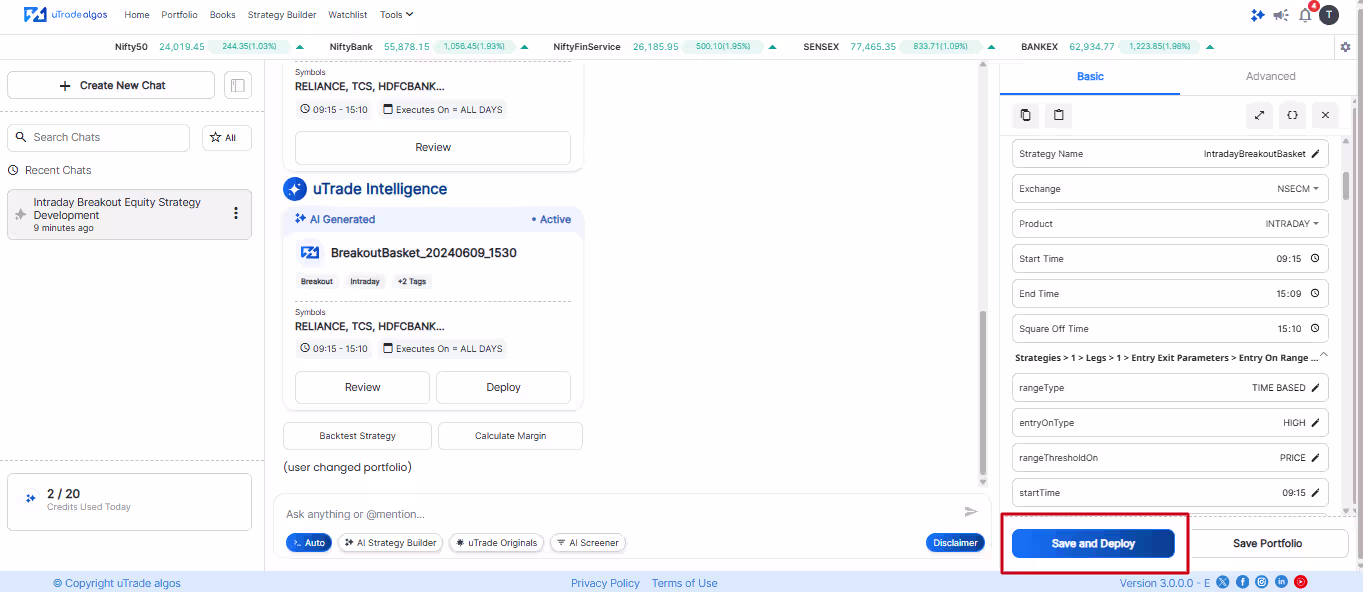Image resolution: width=1363 pixels, height=592 pixels.
Task: Toggle the uTrade Originals chip
Action: (x=497, y=543)
